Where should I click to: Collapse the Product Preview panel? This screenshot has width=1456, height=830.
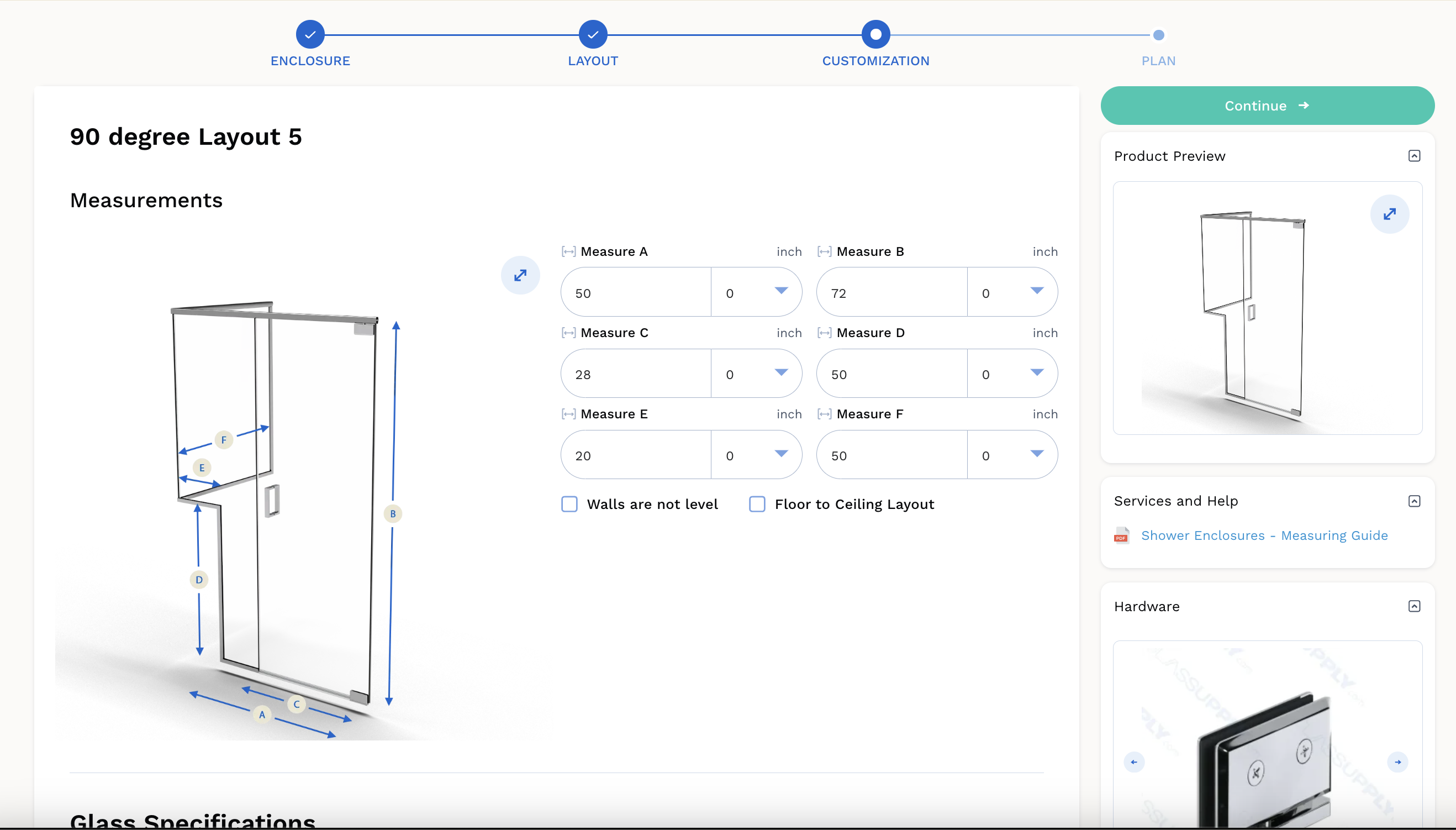click(x=1414, y=156)
